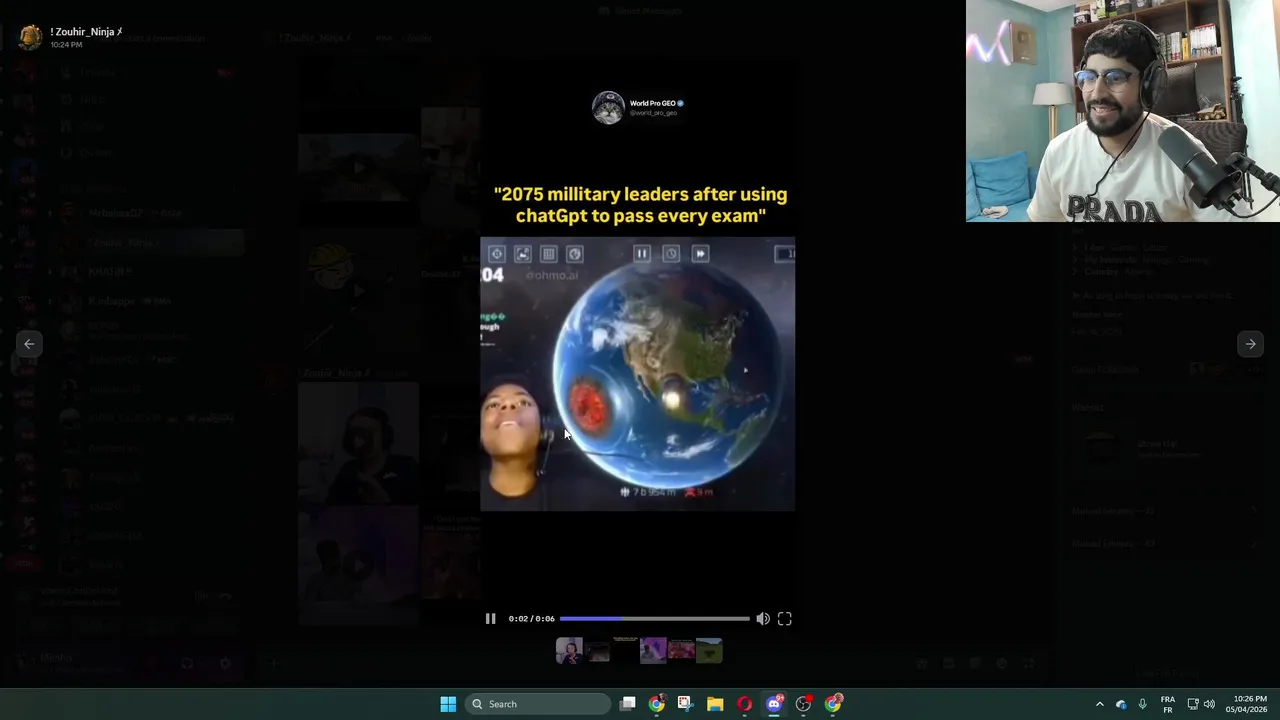1280x720 pixels.
Task: Open the video in fullscreen mode
Action: click(785, 619)
